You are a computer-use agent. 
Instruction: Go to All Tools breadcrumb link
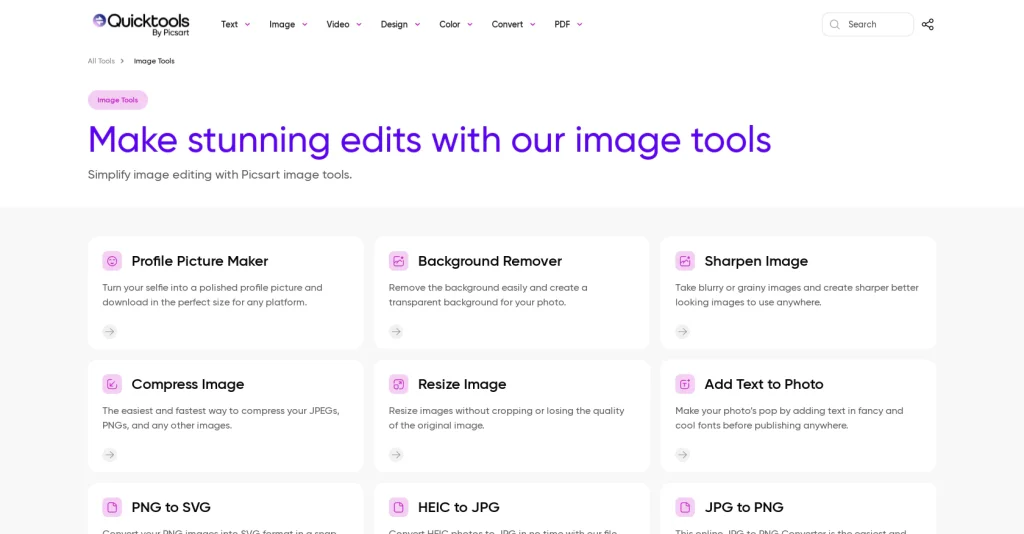coord(101,61)
